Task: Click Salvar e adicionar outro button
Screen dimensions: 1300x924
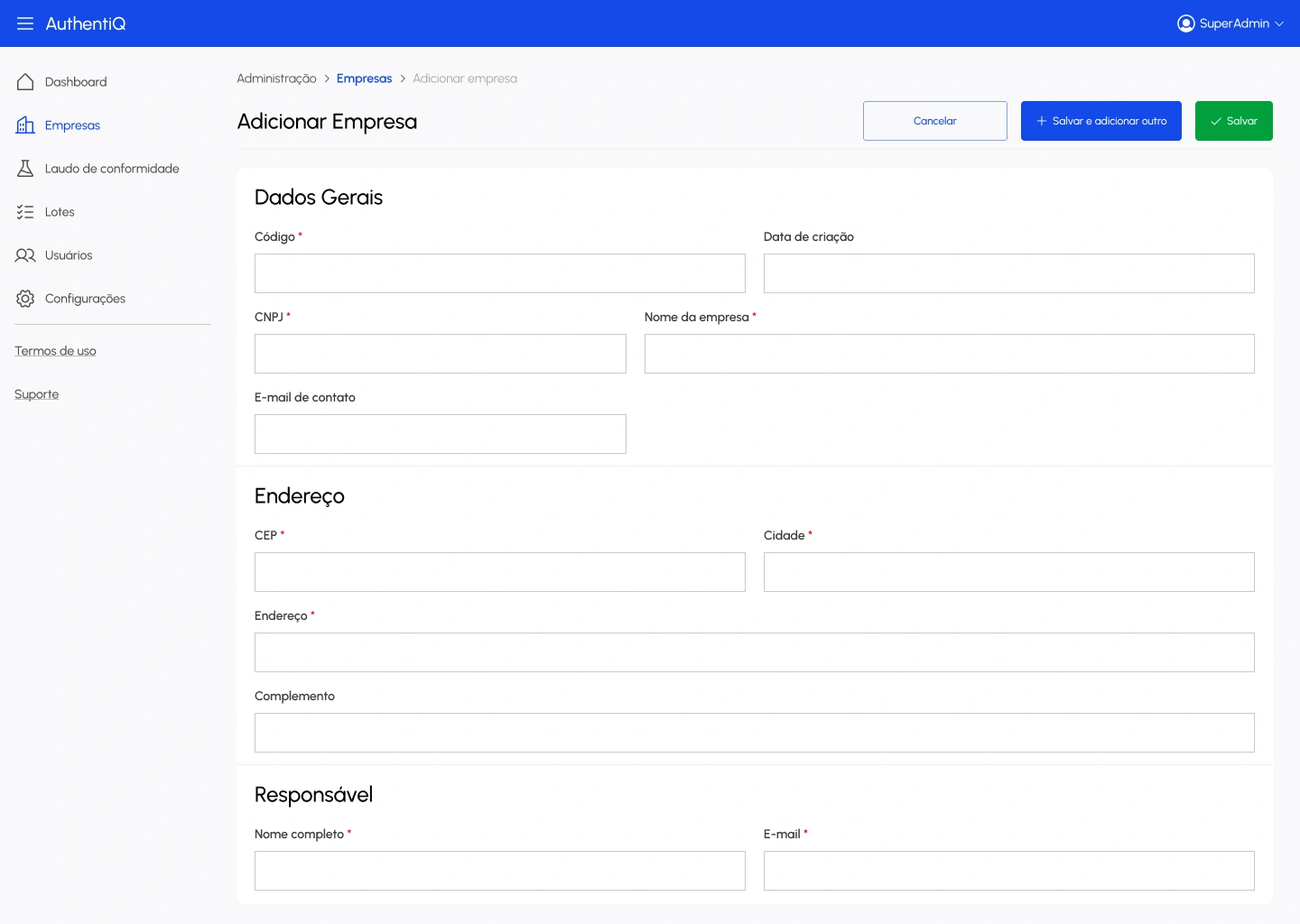Action: [x=1100, y=121]
